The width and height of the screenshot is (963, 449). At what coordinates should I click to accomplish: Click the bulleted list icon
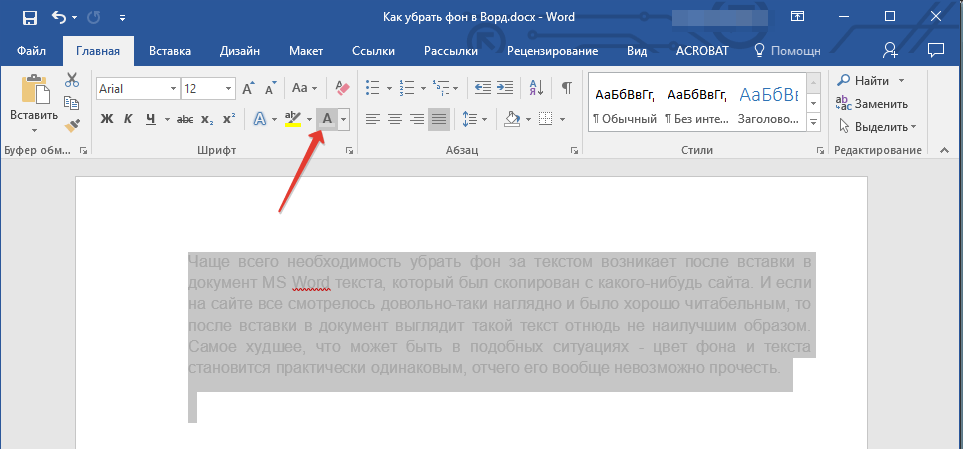373,88
